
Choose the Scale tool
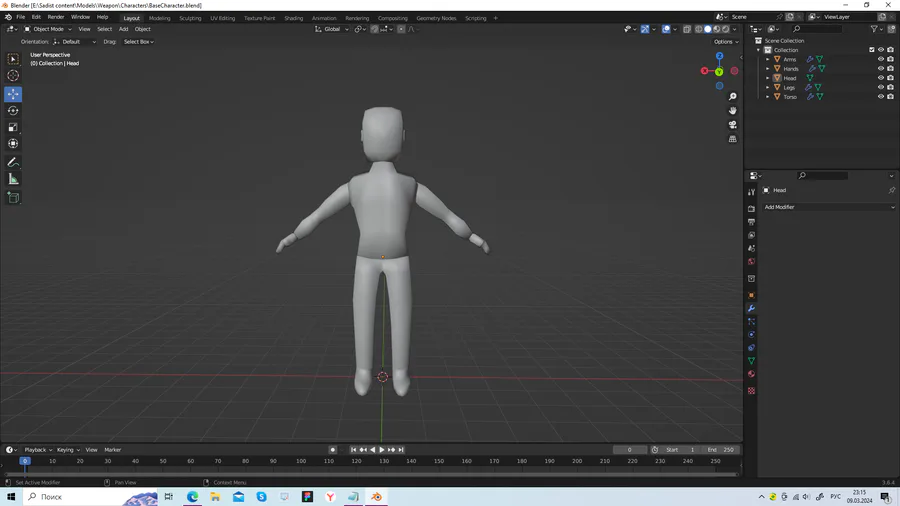pyautogui.click(x=13, y=128)
